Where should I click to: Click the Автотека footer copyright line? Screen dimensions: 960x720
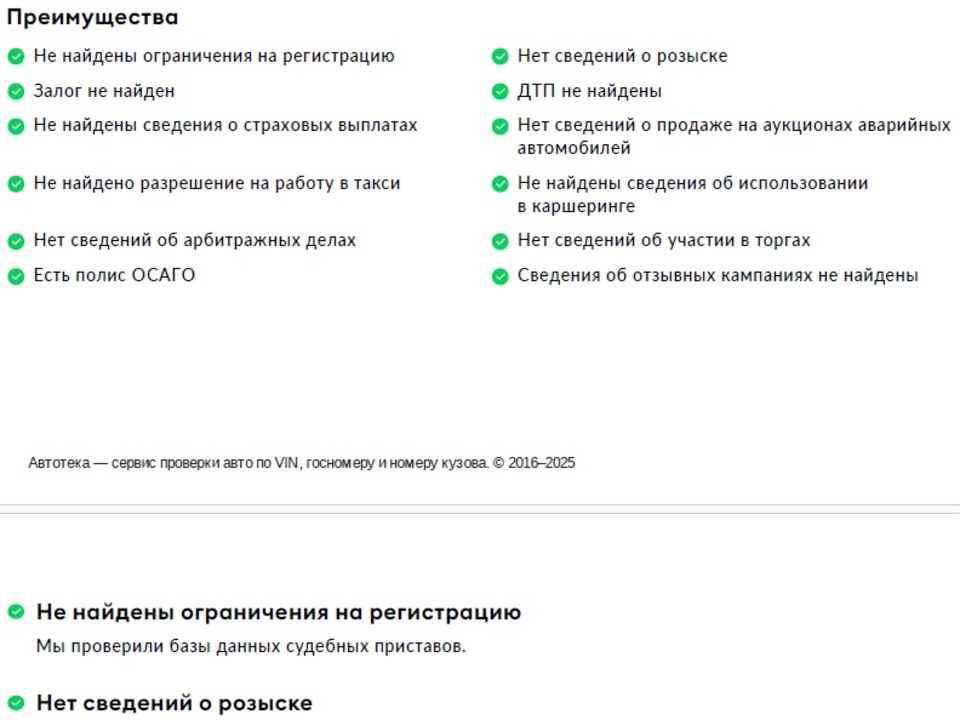(302, 463)
